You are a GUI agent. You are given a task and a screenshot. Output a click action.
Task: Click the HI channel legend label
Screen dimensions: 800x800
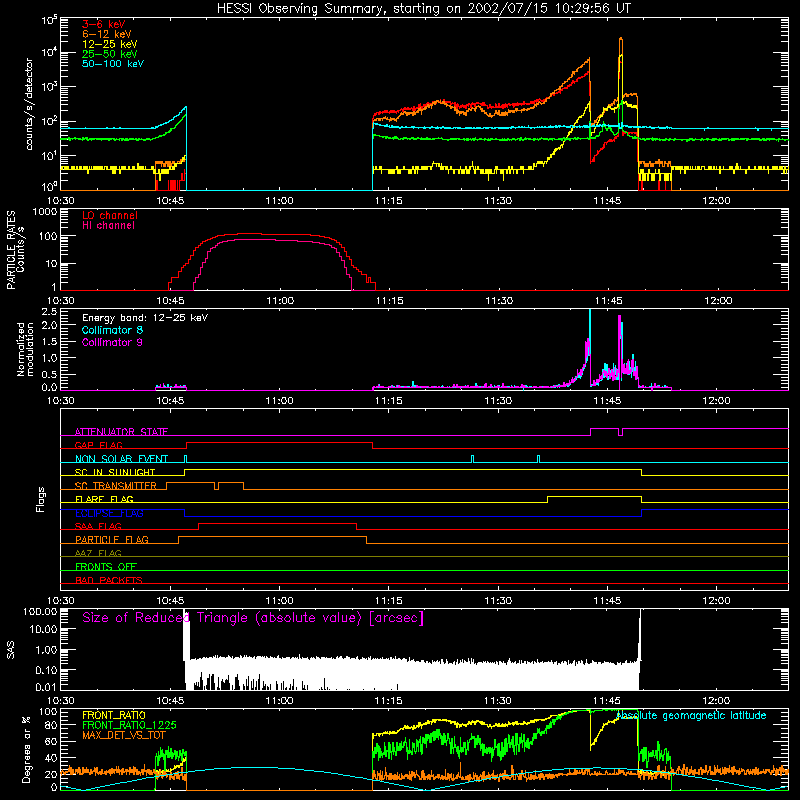coord(109,226)
